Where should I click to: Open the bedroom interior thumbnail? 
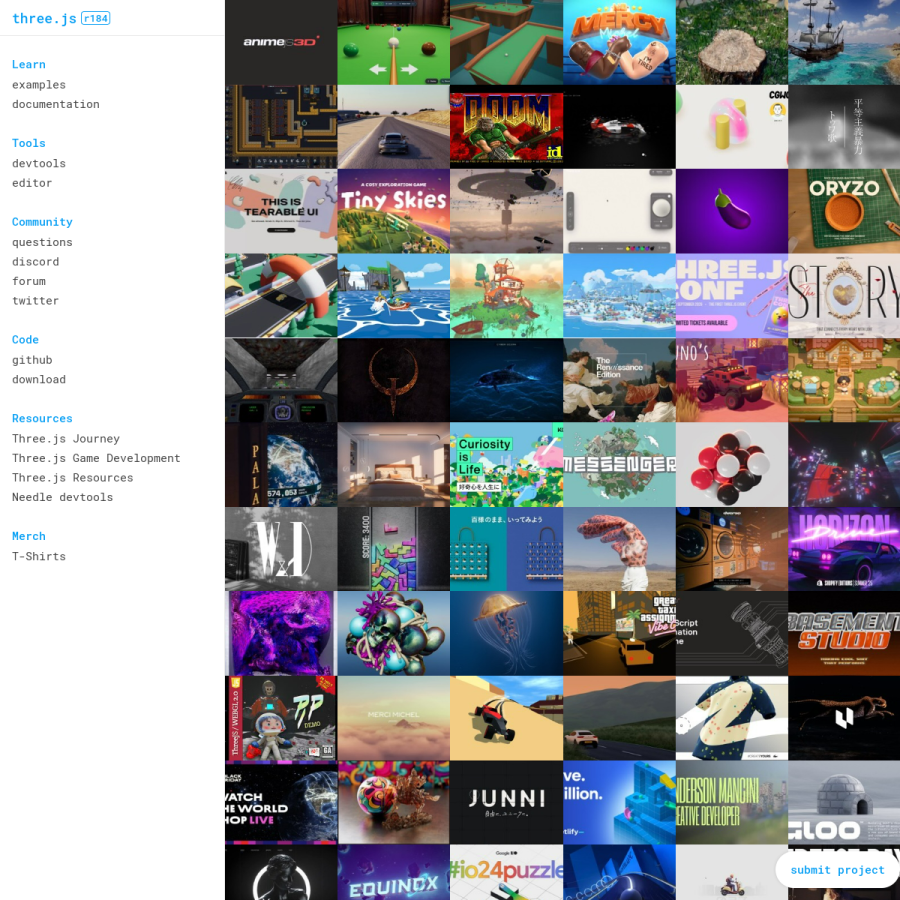tap(394, 464)
